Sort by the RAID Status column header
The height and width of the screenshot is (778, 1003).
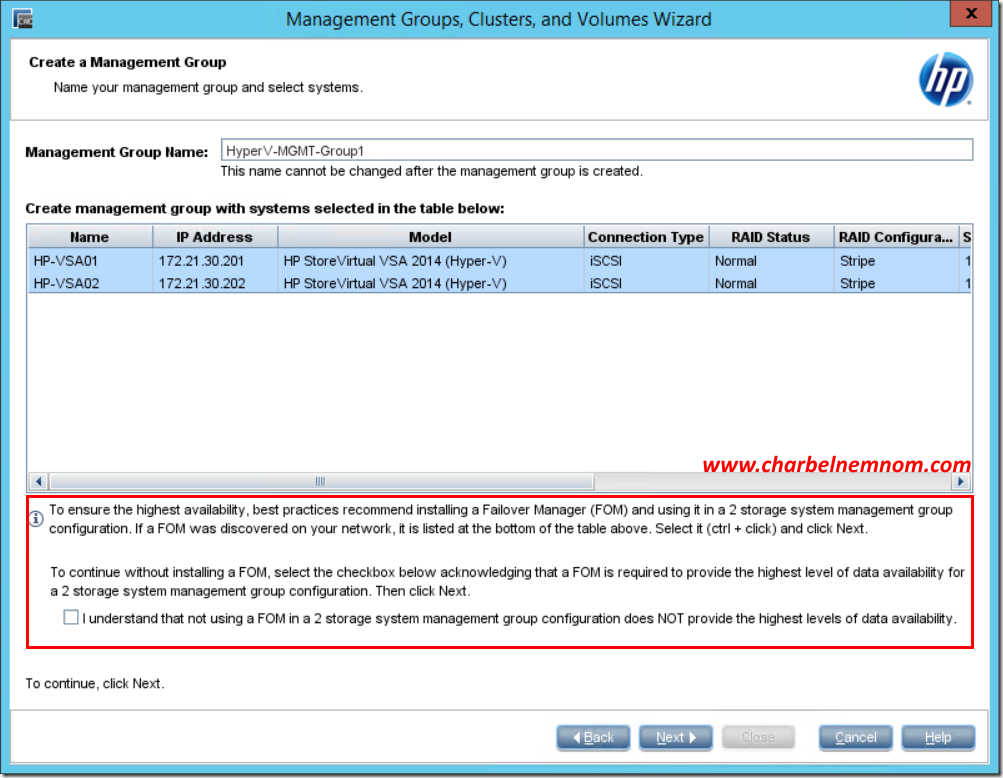pos(771,237)
